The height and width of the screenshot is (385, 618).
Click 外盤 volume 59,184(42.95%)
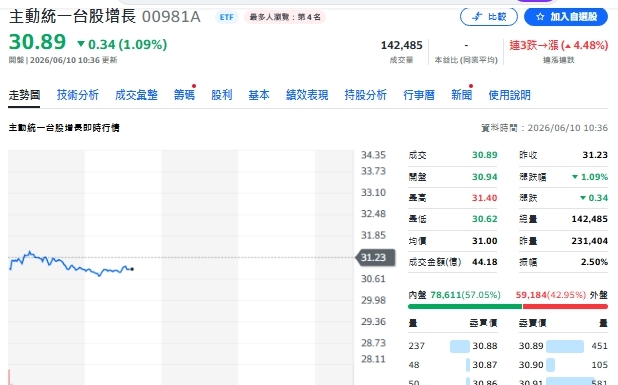551,295
